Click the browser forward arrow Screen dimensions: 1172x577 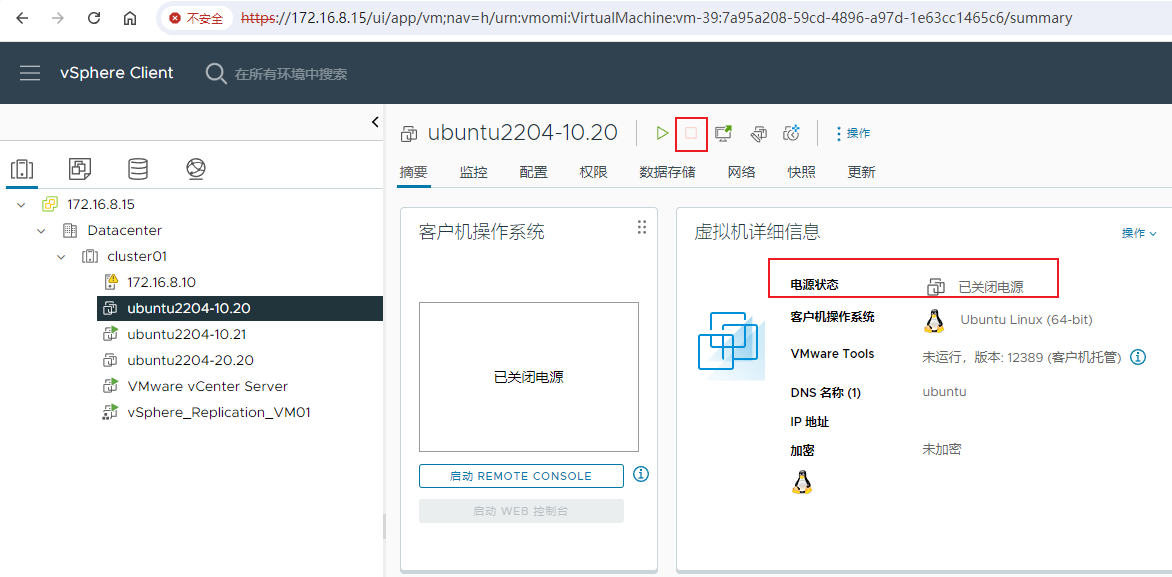tap(58, 19)
